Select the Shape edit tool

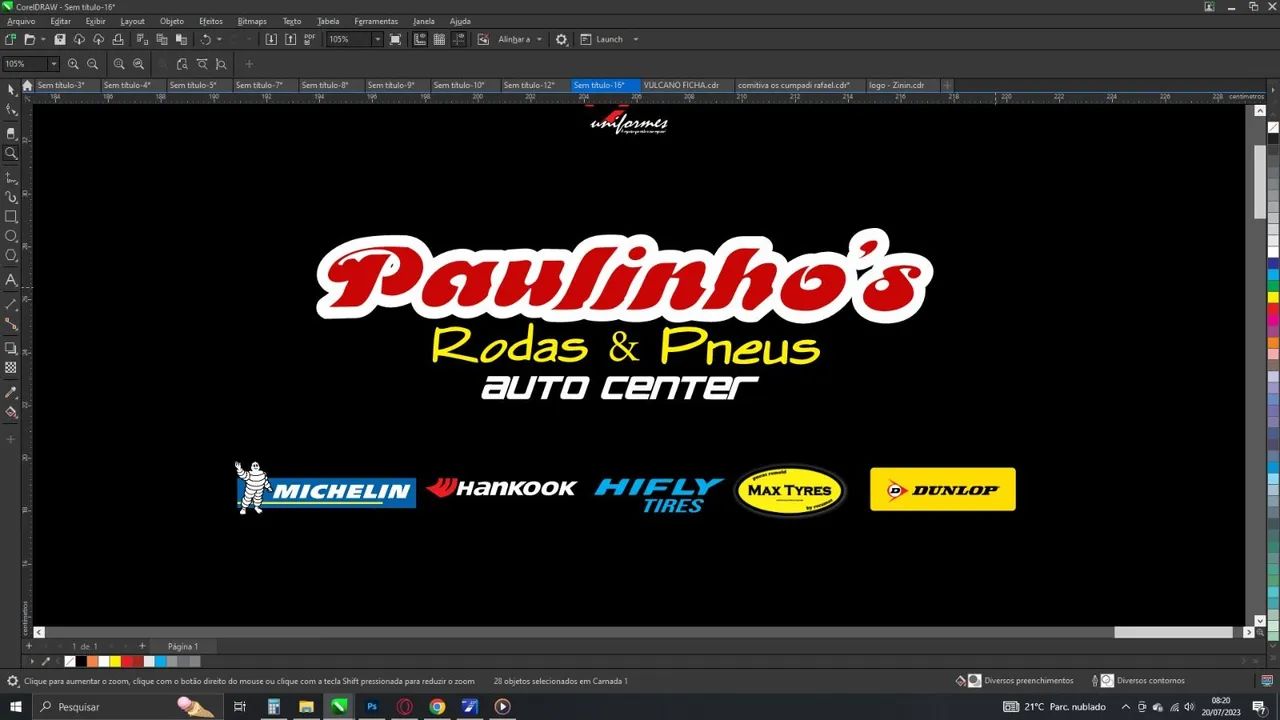pyautogui.click(x=11, y=110)
